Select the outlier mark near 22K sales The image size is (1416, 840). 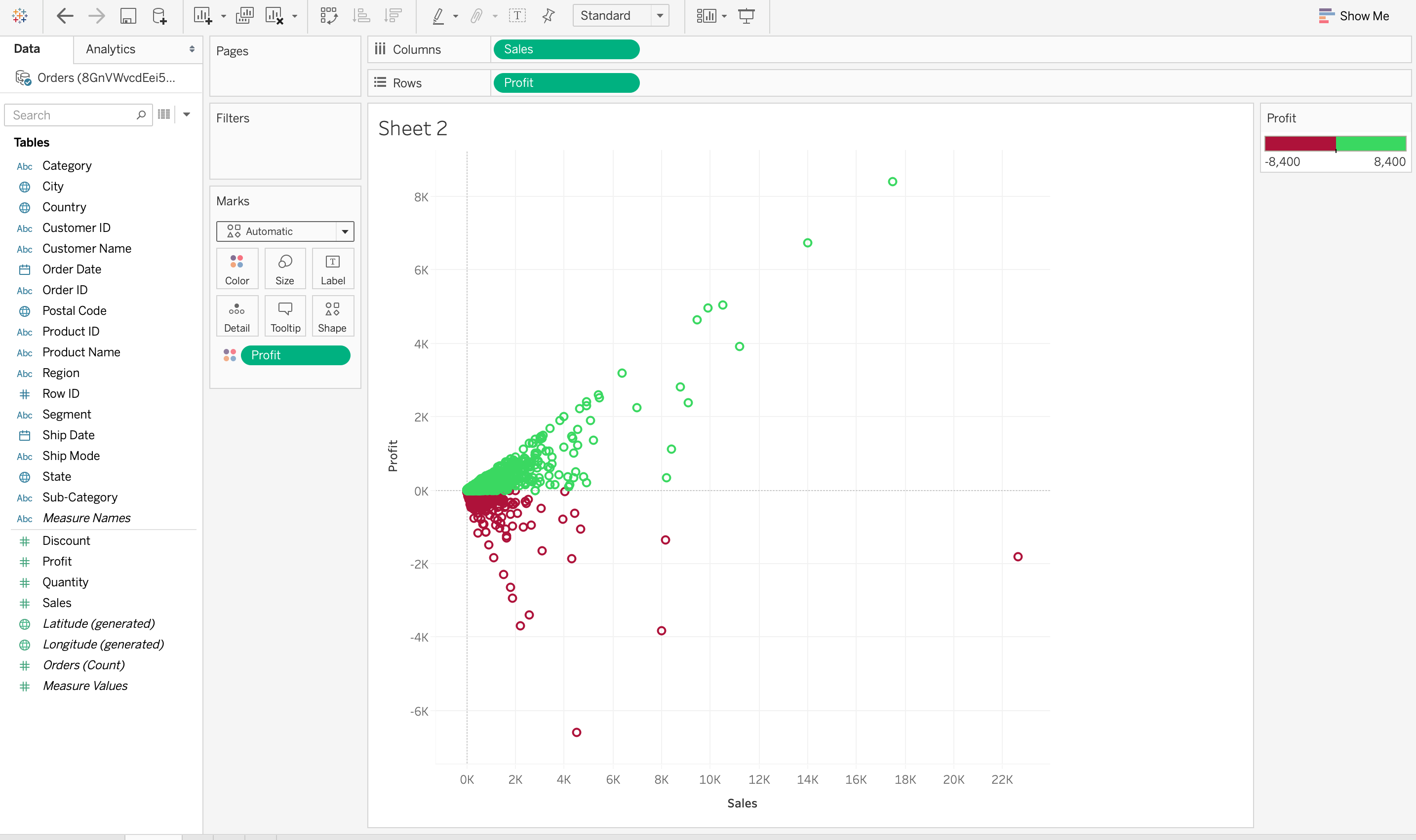pyautogui.click(x=1018, y=556)
